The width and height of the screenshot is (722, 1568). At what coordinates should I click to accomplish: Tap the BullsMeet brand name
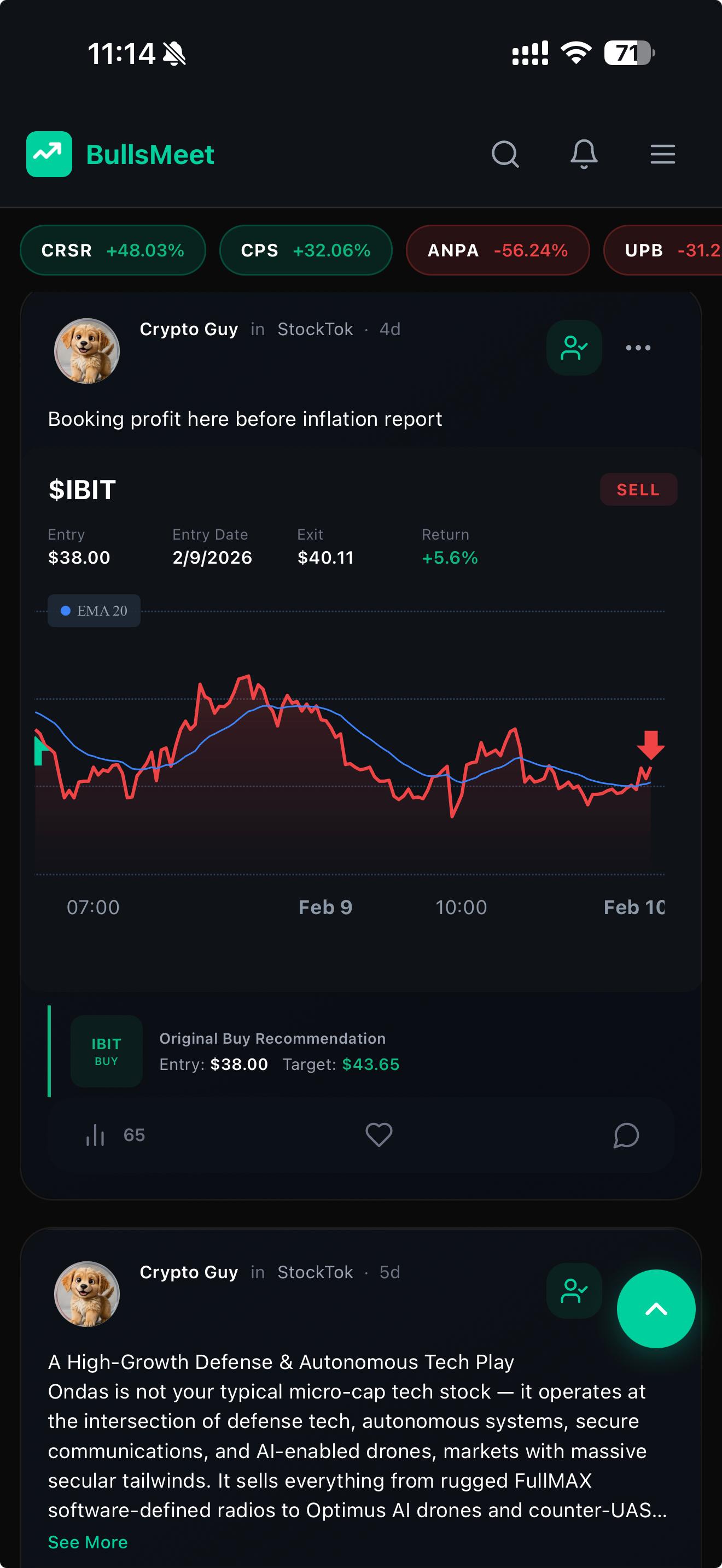[x=150, y=155]
